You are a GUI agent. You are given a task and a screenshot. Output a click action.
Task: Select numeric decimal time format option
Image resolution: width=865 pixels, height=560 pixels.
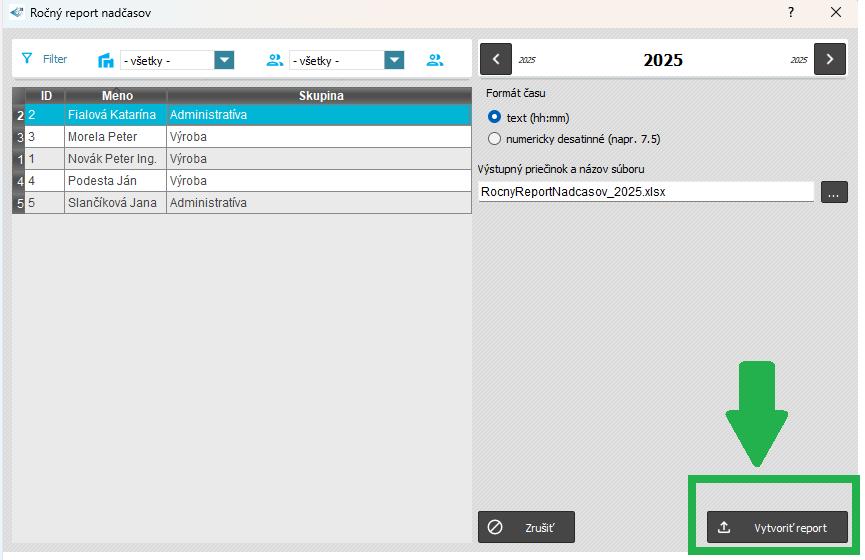coord(494,139)
